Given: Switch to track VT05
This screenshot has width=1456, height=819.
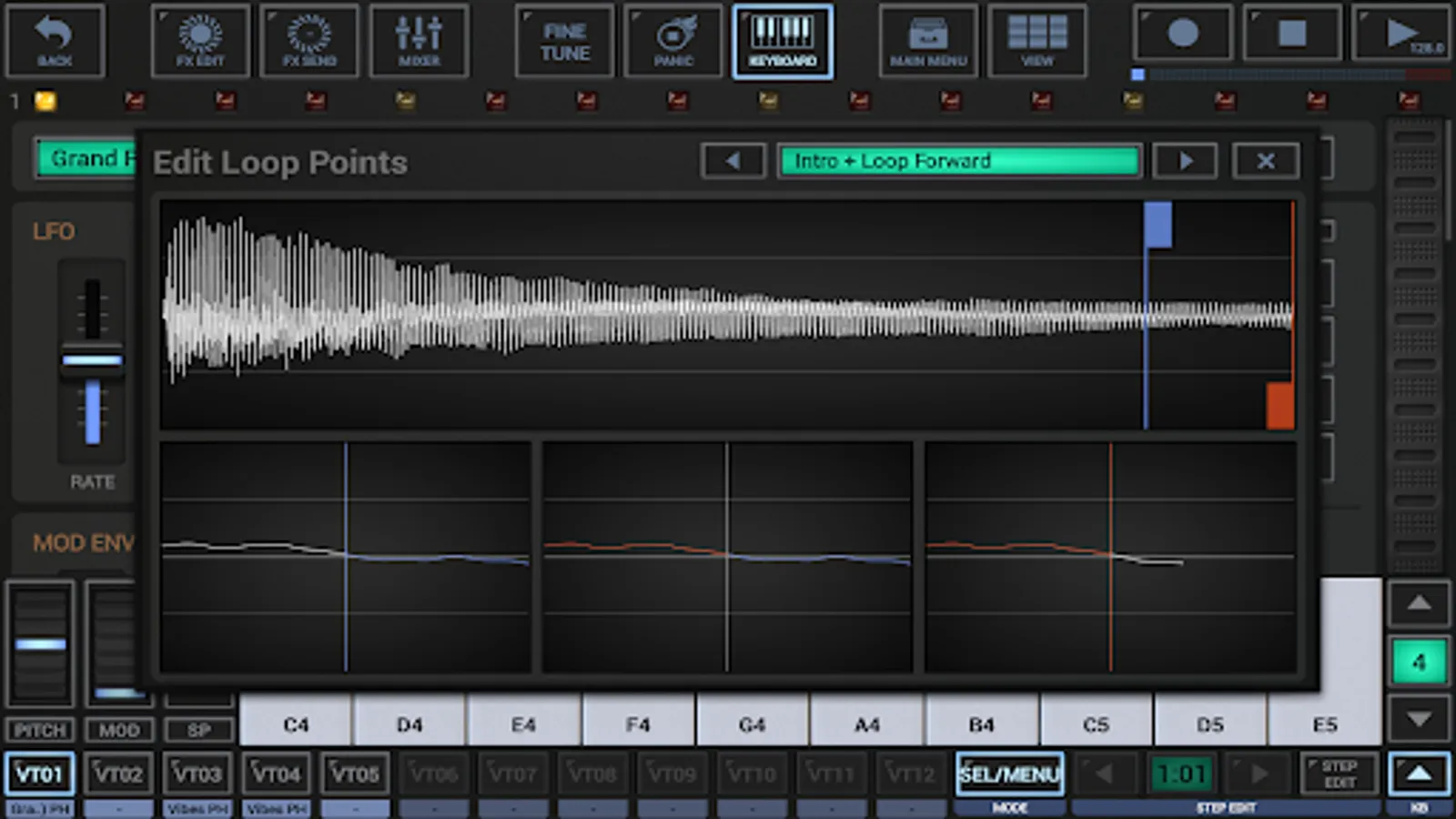Looking at the screenshot, I should click(x=356, y=773).
